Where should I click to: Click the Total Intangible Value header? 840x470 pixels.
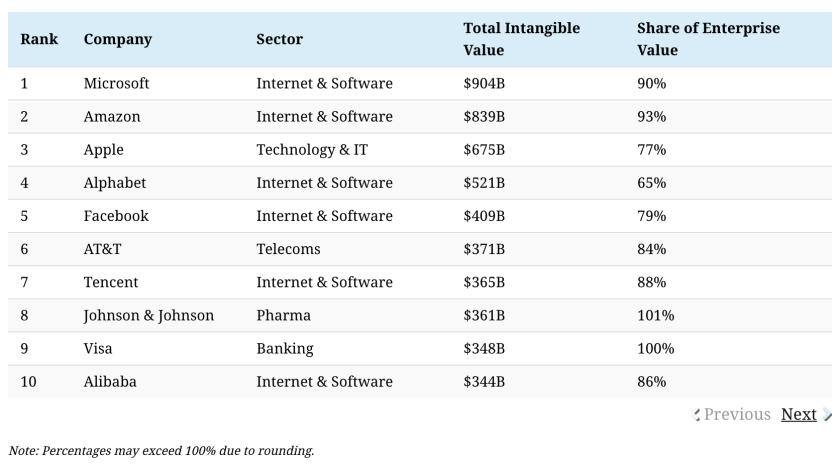point(521,39)
